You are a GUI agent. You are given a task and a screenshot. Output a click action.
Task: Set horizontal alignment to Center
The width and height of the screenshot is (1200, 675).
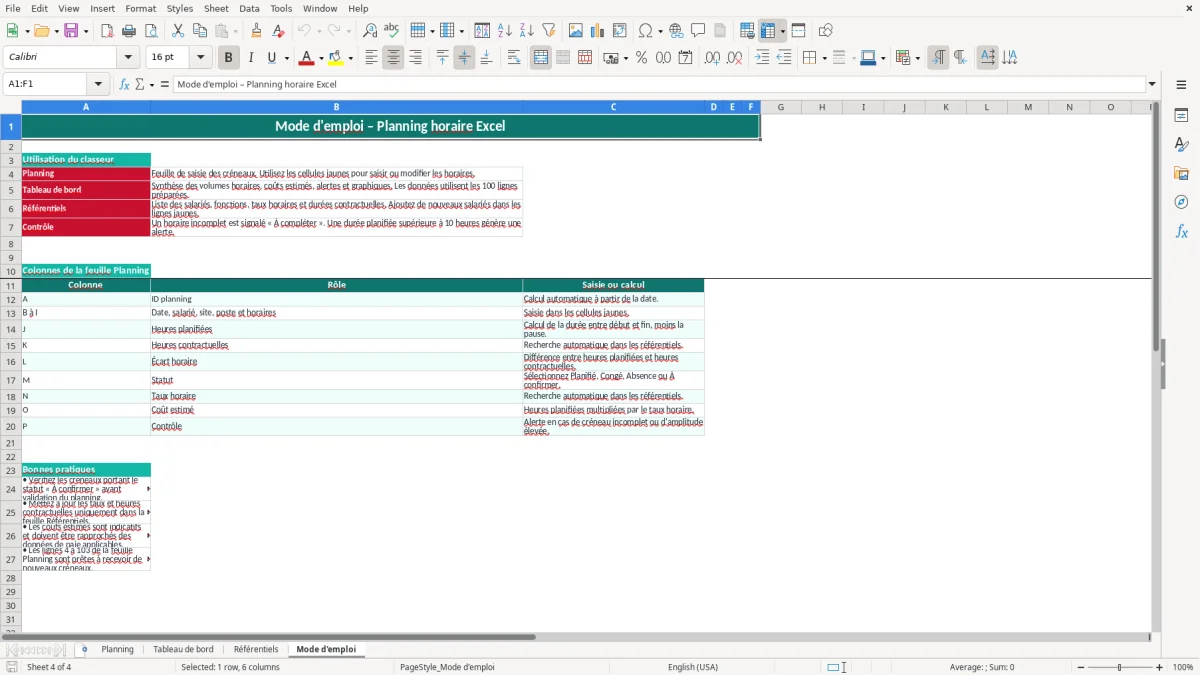(393, 58)
